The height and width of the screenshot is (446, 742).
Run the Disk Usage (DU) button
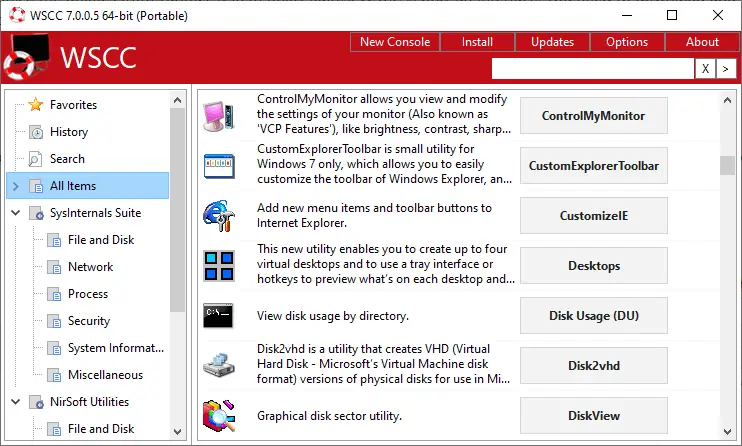coord(593,316)
